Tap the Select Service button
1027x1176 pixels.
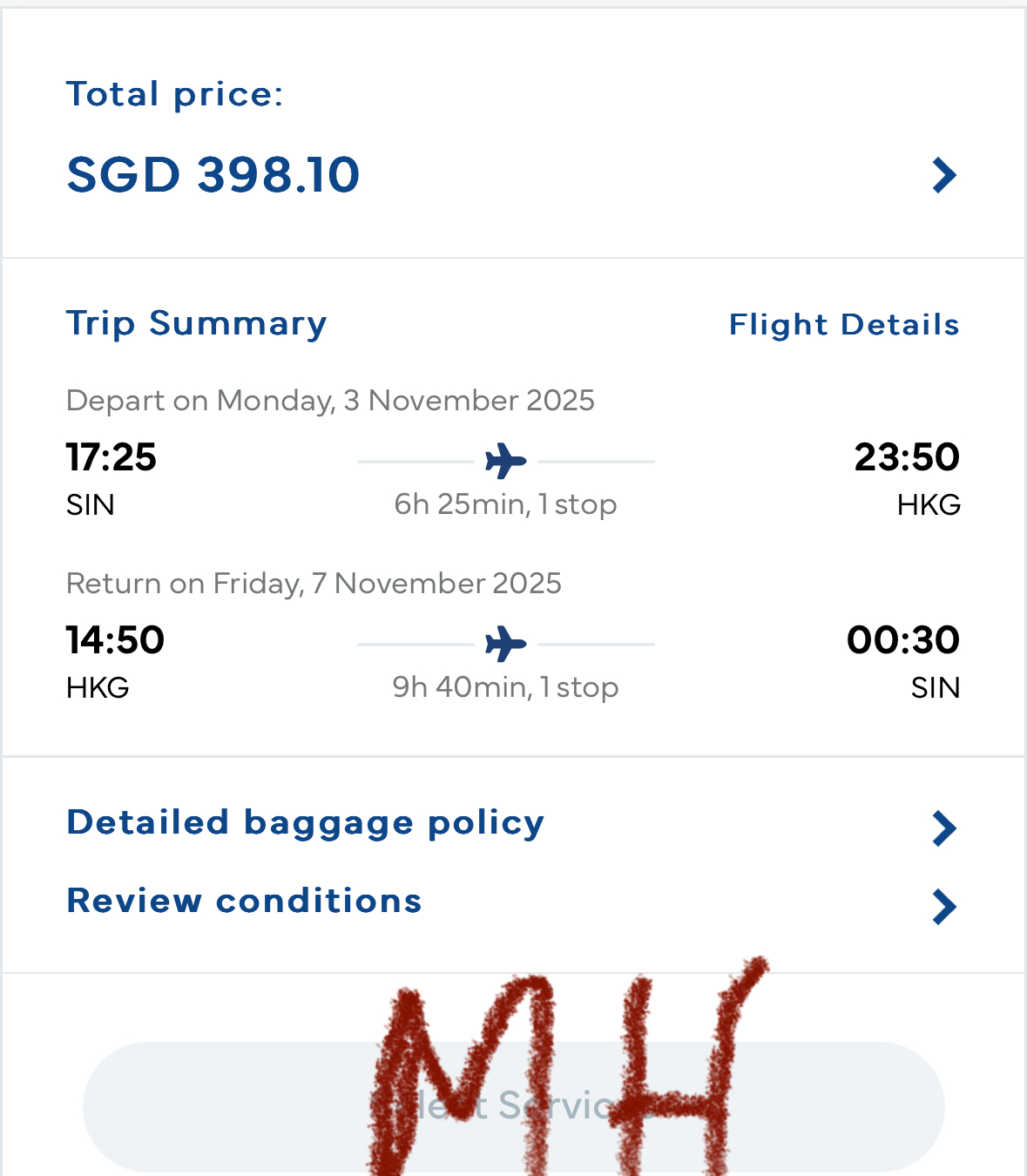click(x=514, y=1106)
